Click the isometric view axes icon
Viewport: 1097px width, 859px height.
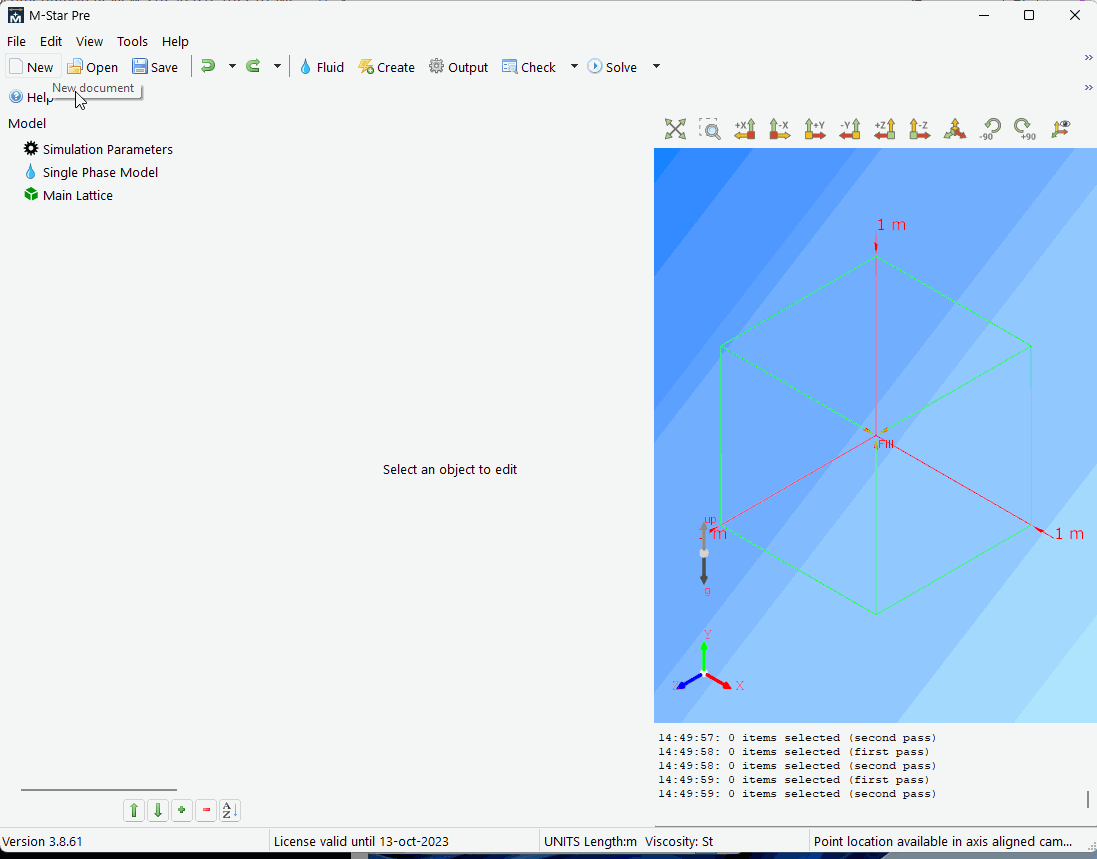click(955, 129)
